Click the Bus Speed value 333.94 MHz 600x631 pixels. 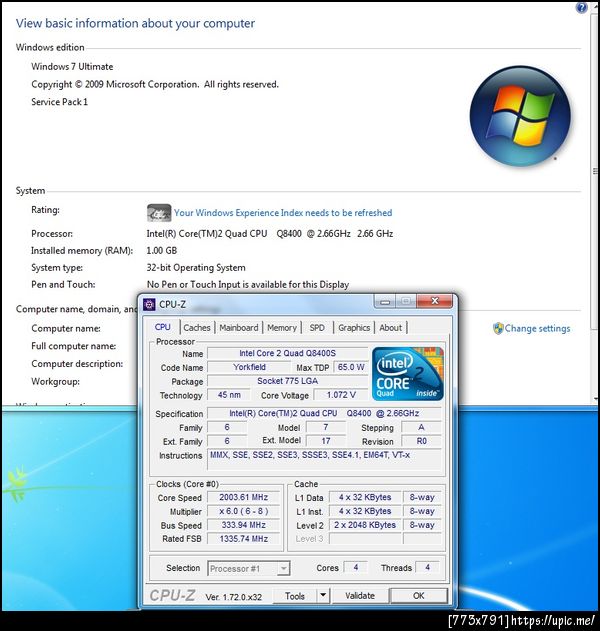coord(243,525)
